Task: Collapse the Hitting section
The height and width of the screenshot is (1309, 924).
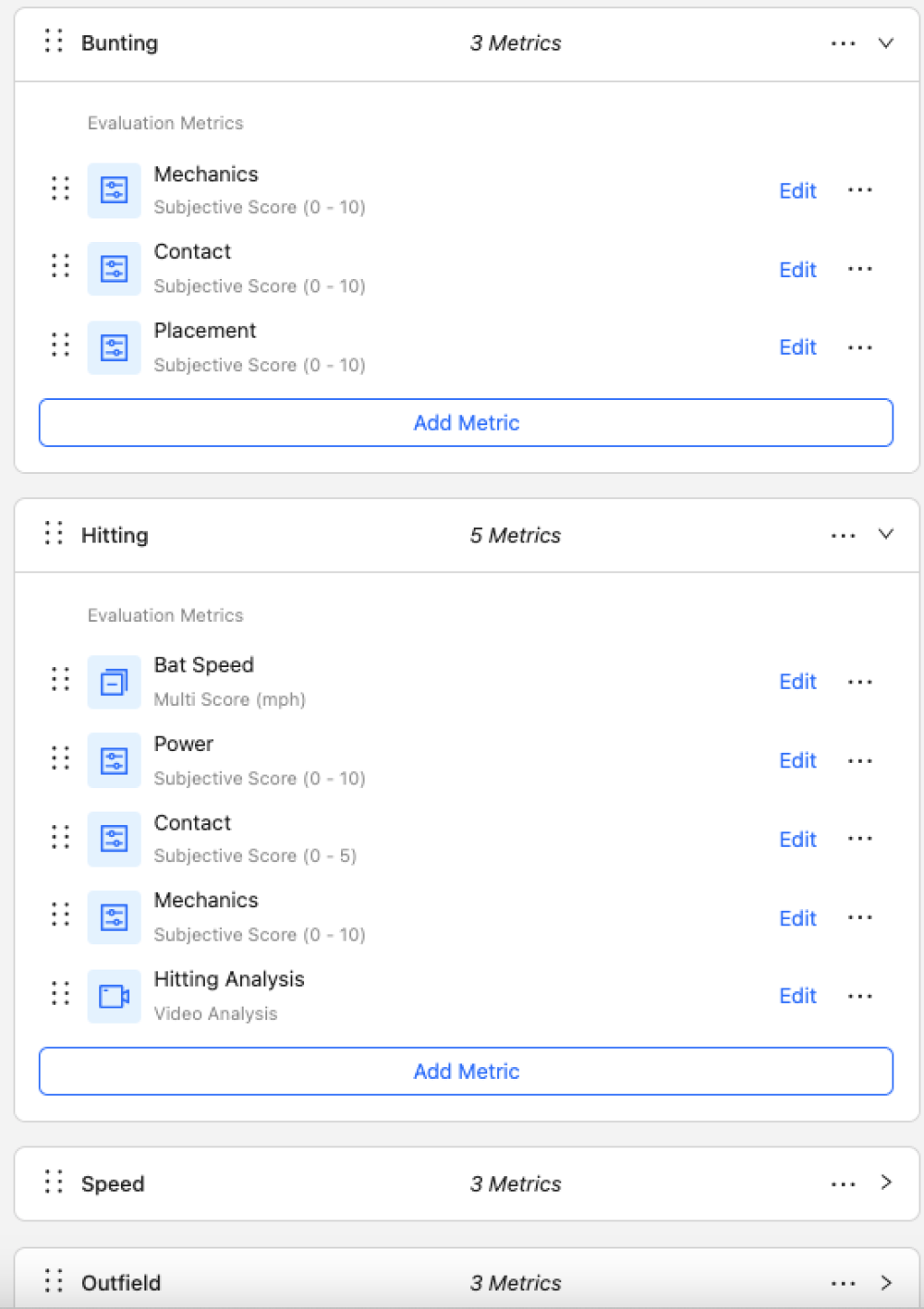Action: click(x=886, y=534)
